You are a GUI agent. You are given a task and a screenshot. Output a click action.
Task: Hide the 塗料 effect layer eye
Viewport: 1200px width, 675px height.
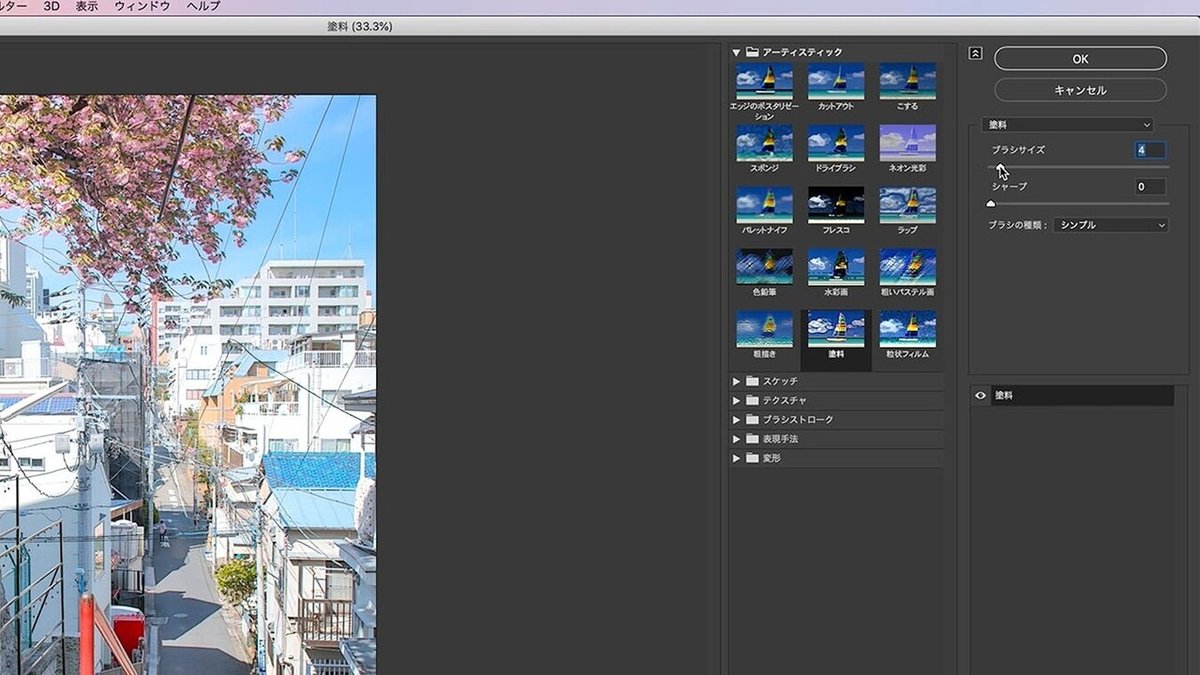pos(980,396)
